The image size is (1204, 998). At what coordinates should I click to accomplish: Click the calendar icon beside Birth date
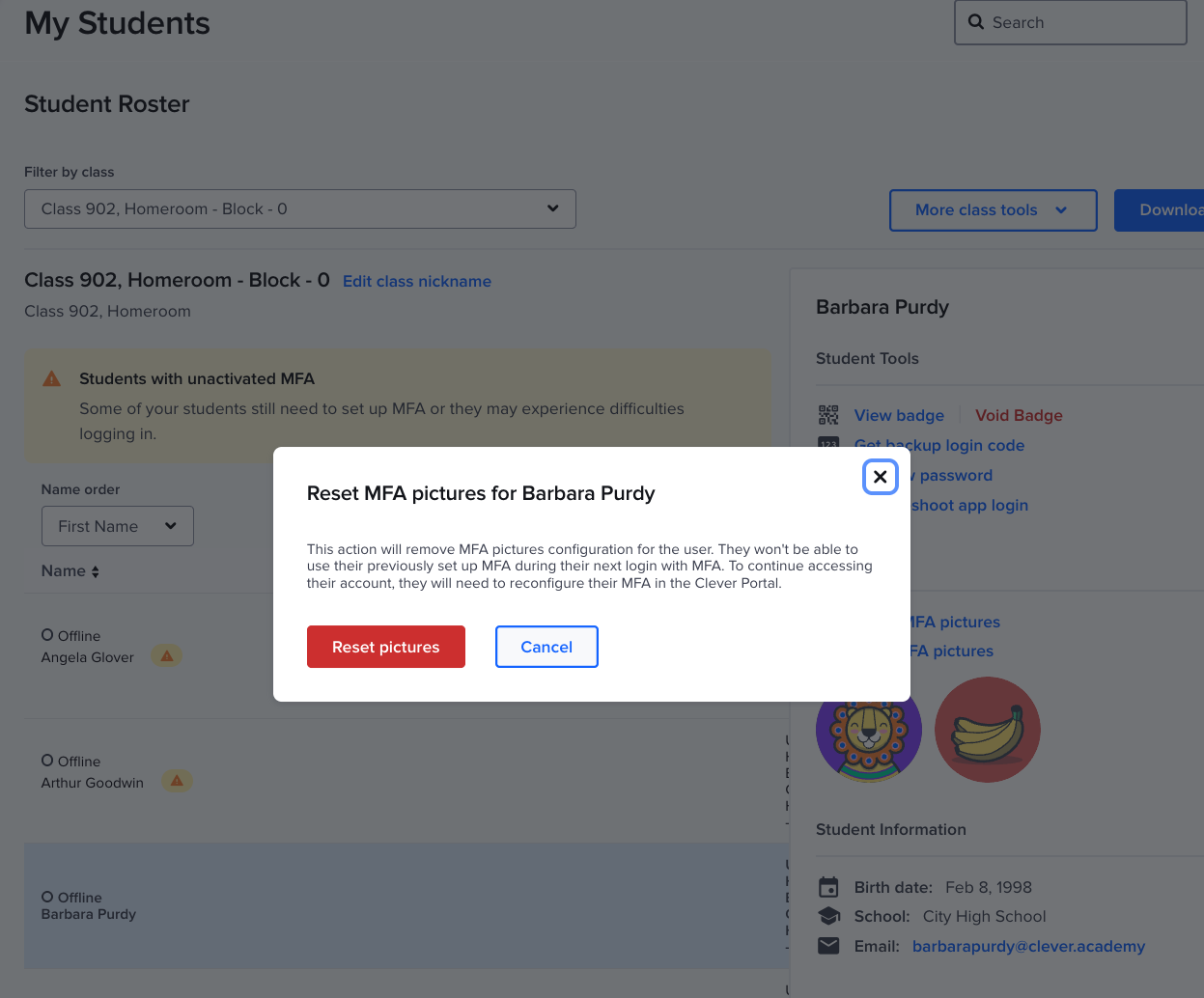[828, 887]
